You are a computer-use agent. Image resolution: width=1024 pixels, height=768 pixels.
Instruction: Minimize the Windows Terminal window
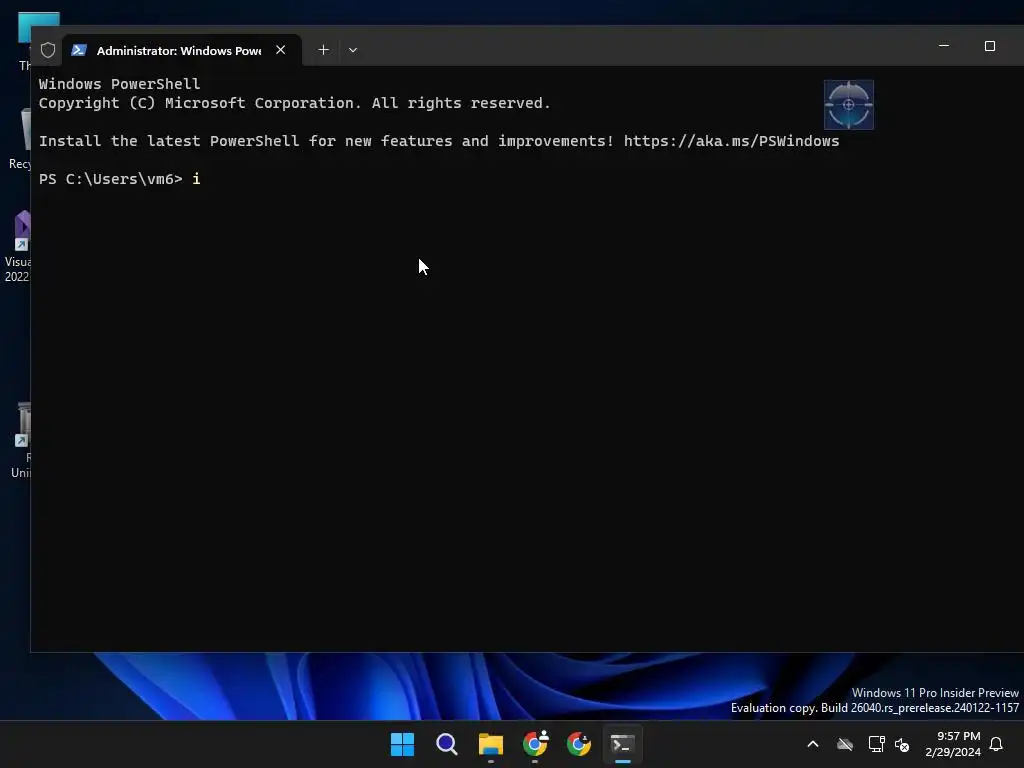click(x=944, y=46)
